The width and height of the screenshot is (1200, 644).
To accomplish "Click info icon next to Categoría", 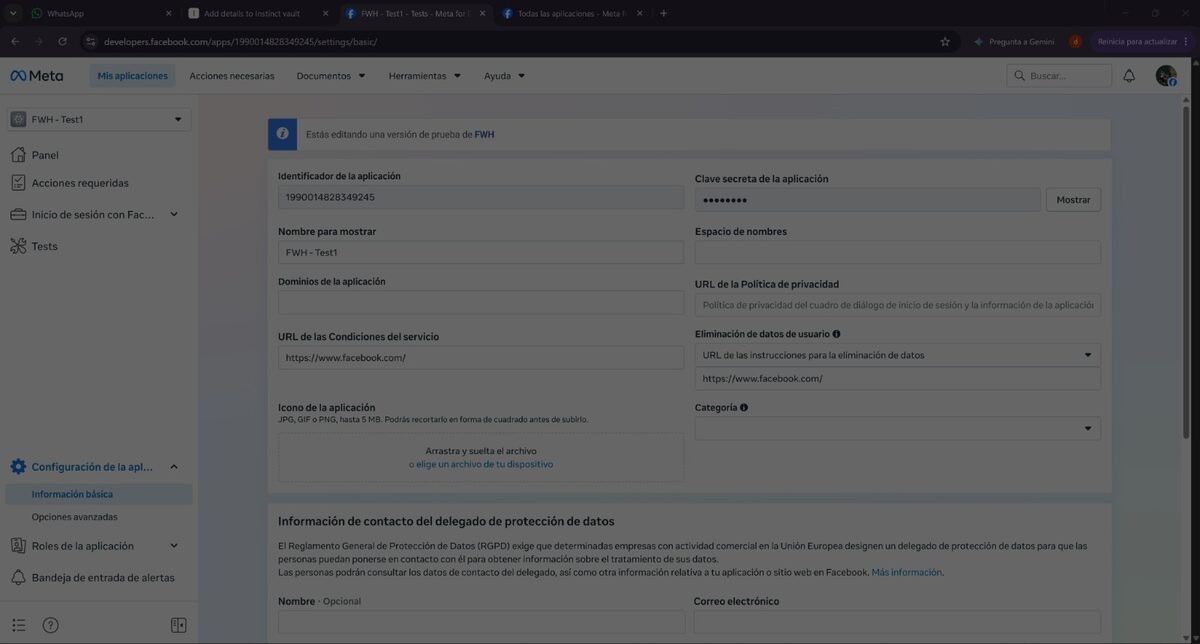I will 744,408.
